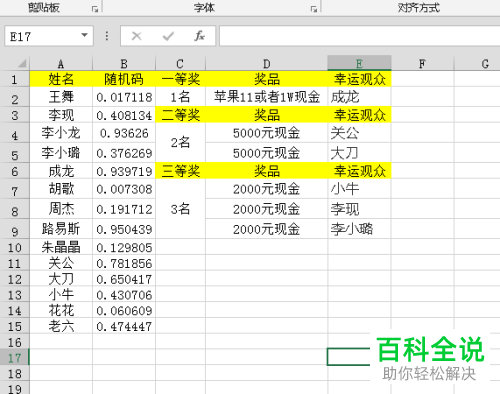Click the 三等奖 cell

180,171
